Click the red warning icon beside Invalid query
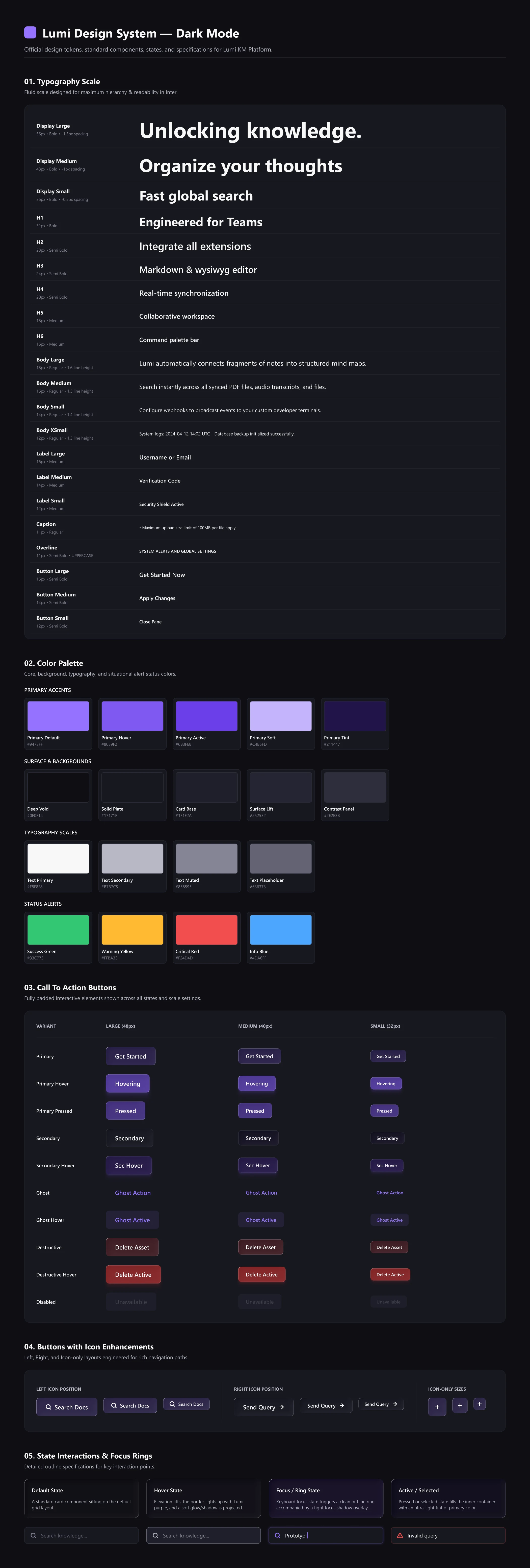Image resolution: width=530 pixels, height=1568 pixels. pyautogui.click(x=400, y=1536)
